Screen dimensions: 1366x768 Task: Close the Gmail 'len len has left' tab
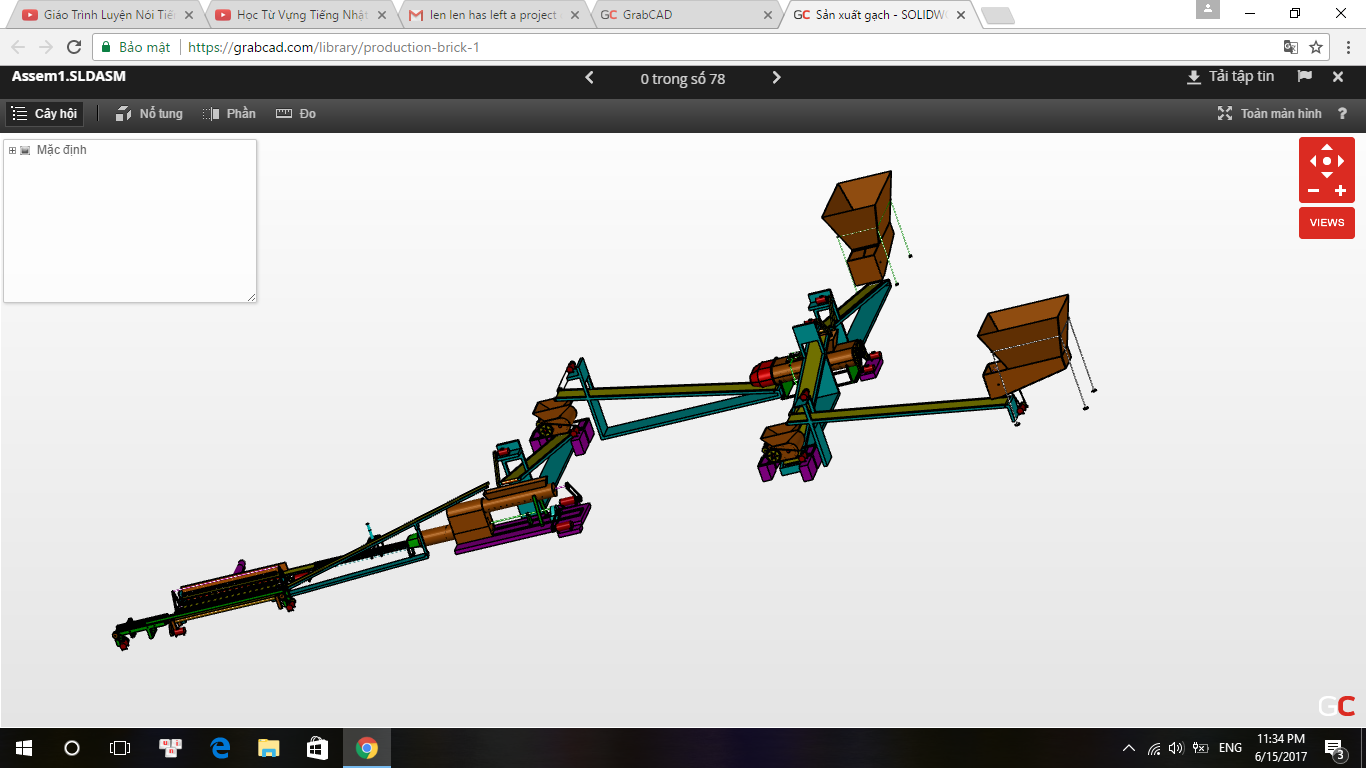[x=574, y=15]
